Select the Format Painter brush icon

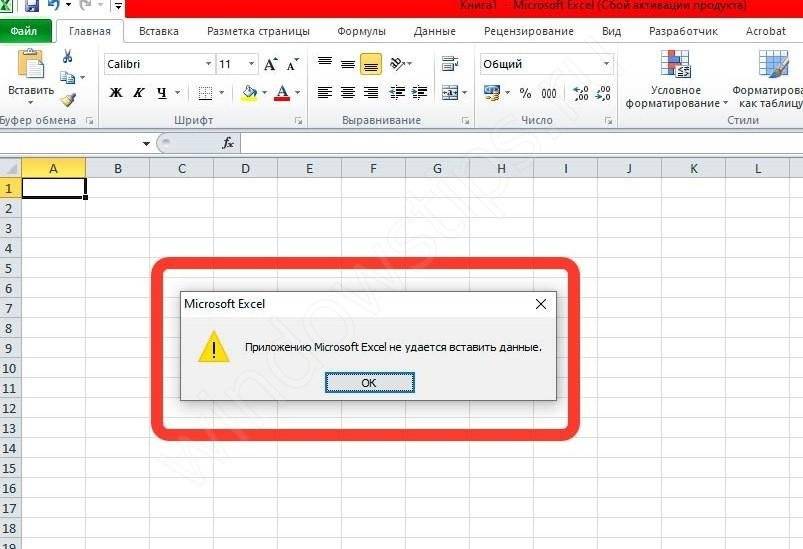pos(68,99)
